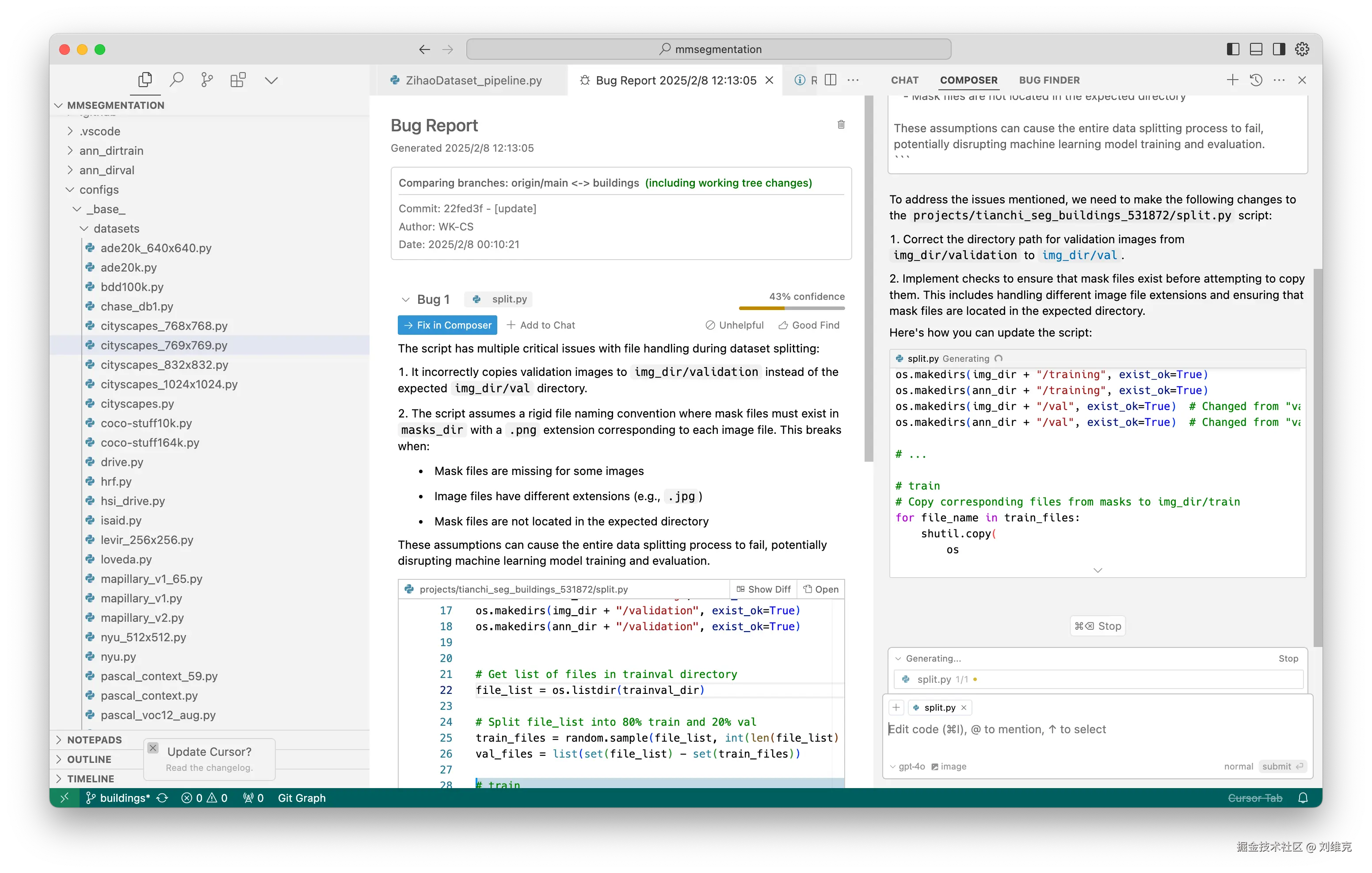Open composer history with clock icon
This screenshot has width=1372, height=873.
(1256, 80)
